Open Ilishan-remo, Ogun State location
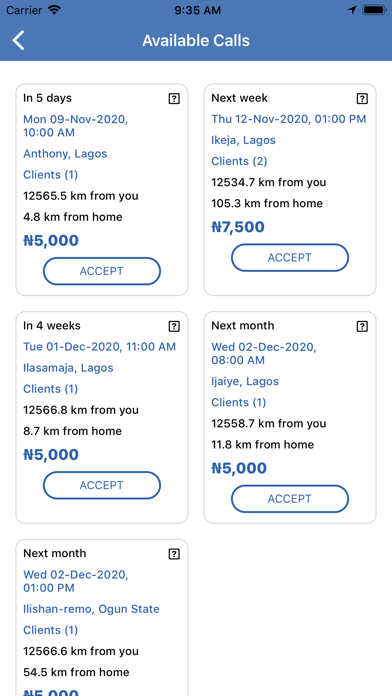Screen dimensions: 392x696 (x=91, y=609)
